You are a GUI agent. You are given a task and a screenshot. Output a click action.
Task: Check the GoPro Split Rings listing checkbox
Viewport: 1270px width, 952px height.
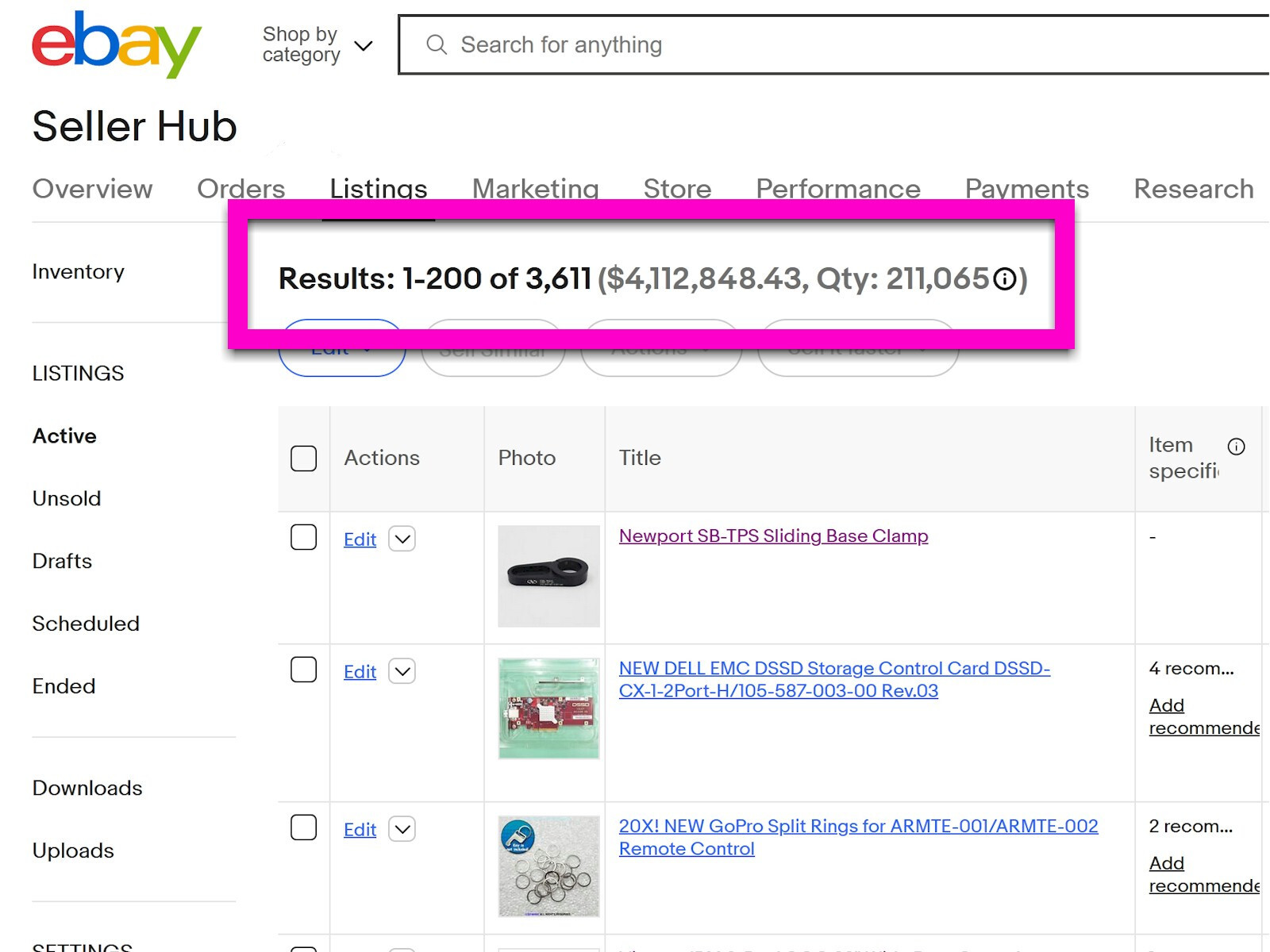pos(303,827)
